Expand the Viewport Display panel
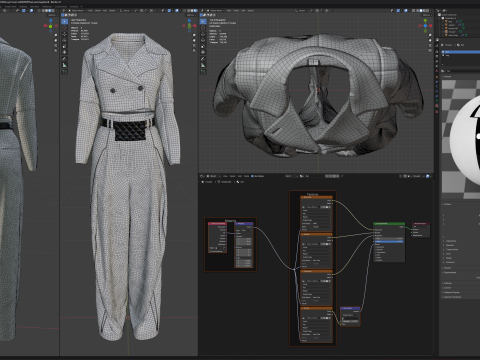 point(452,292)
